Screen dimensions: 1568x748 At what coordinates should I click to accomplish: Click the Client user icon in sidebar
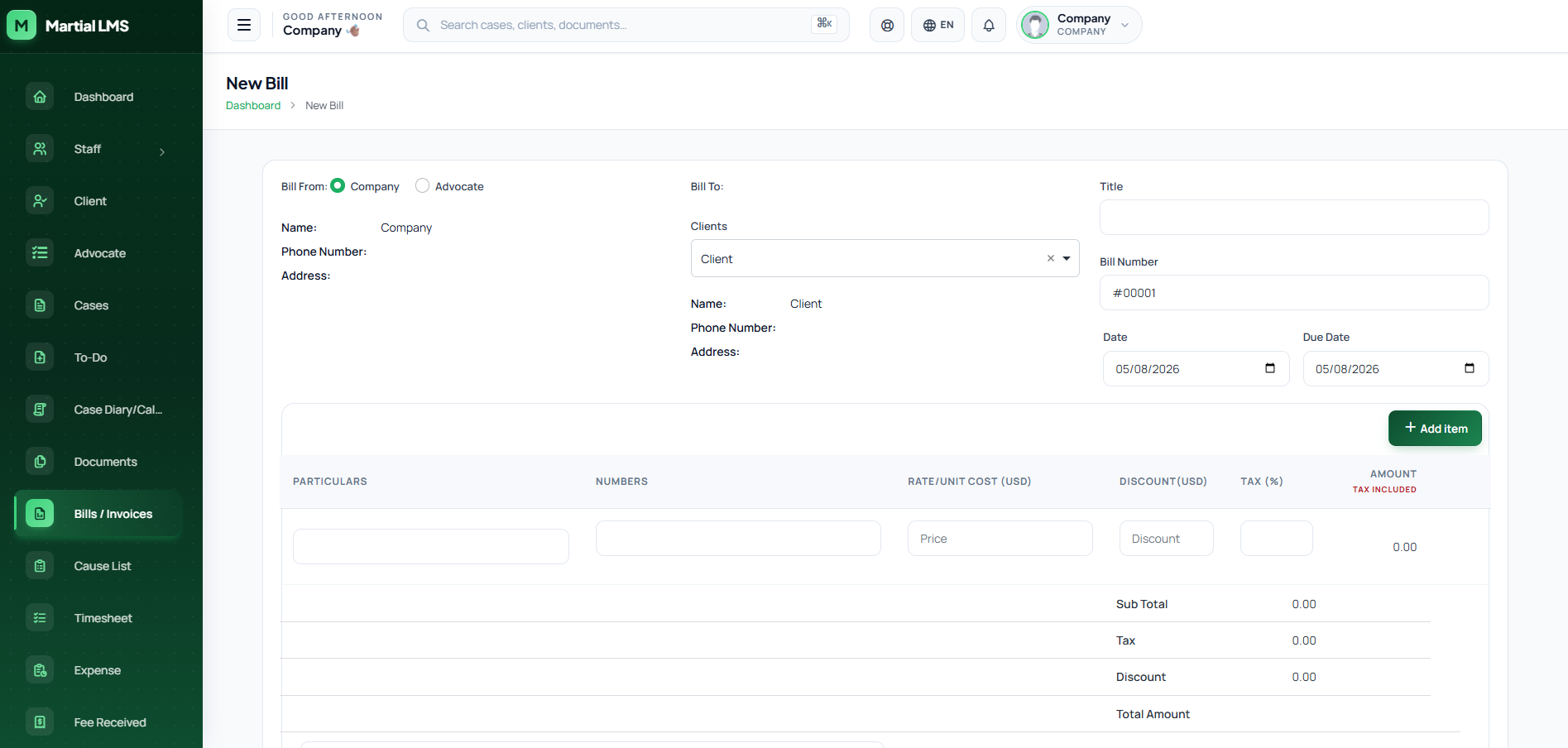pos(40,201)
